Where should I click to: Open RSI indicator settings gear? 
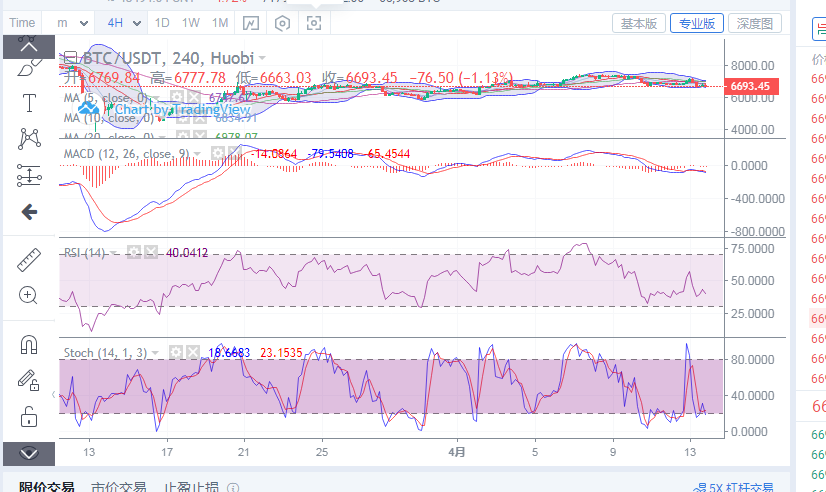[134, 252]
